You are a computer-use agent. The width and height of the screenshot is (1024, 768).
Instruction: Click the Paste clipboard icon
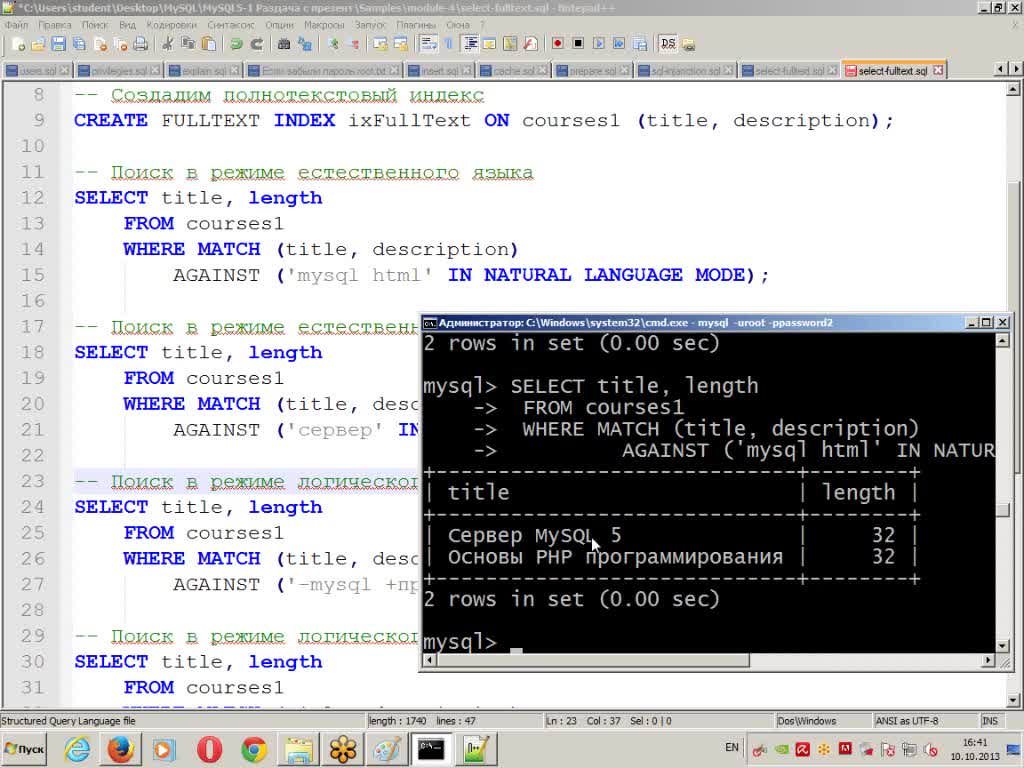pyautogui.click(x=208, y=44)
